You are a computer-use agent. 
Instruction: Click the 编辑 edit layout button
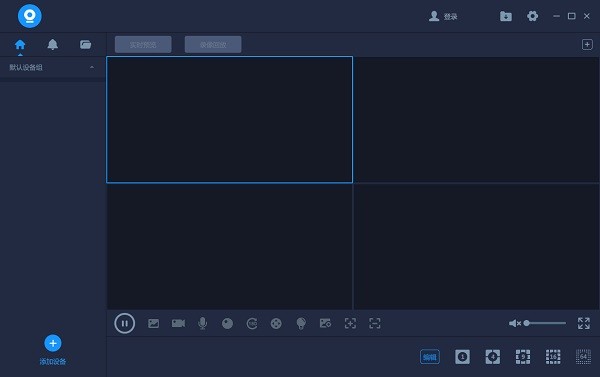point(430,357)
